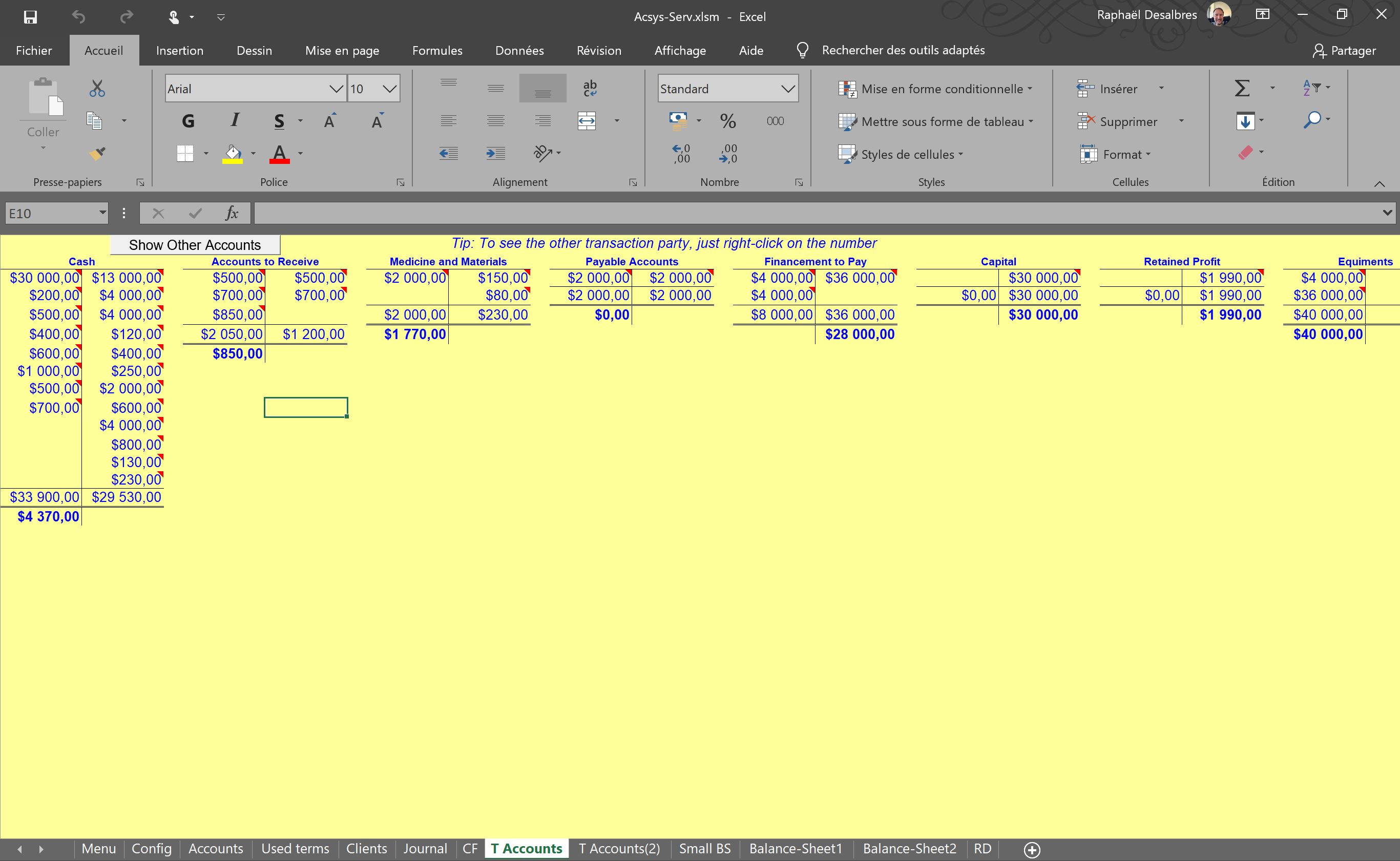Open Standard number format dropdown
The height and width of the screenshot is (861, 1400).
click(788, 89)
